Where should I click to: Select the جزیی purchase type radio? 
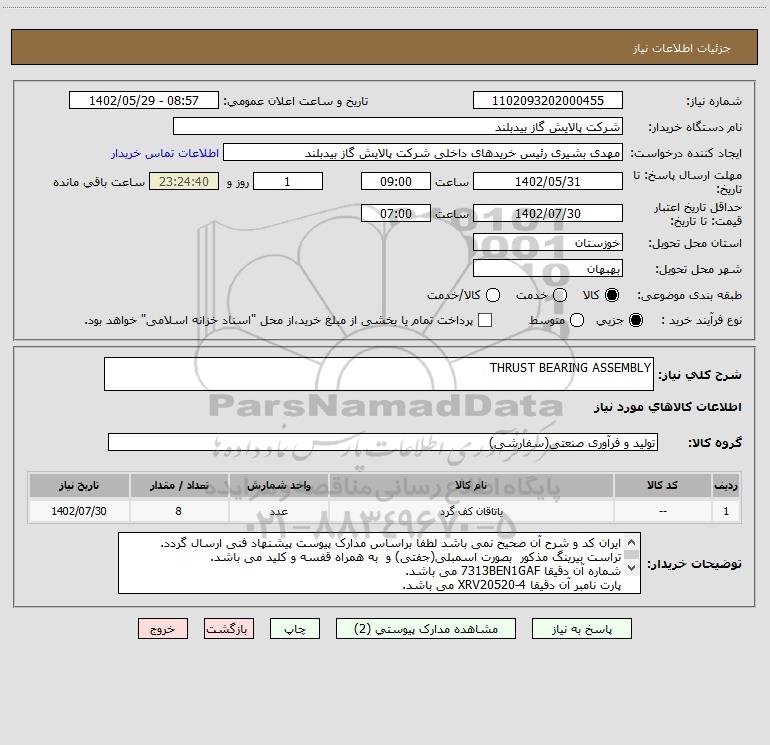pos(635,320)
